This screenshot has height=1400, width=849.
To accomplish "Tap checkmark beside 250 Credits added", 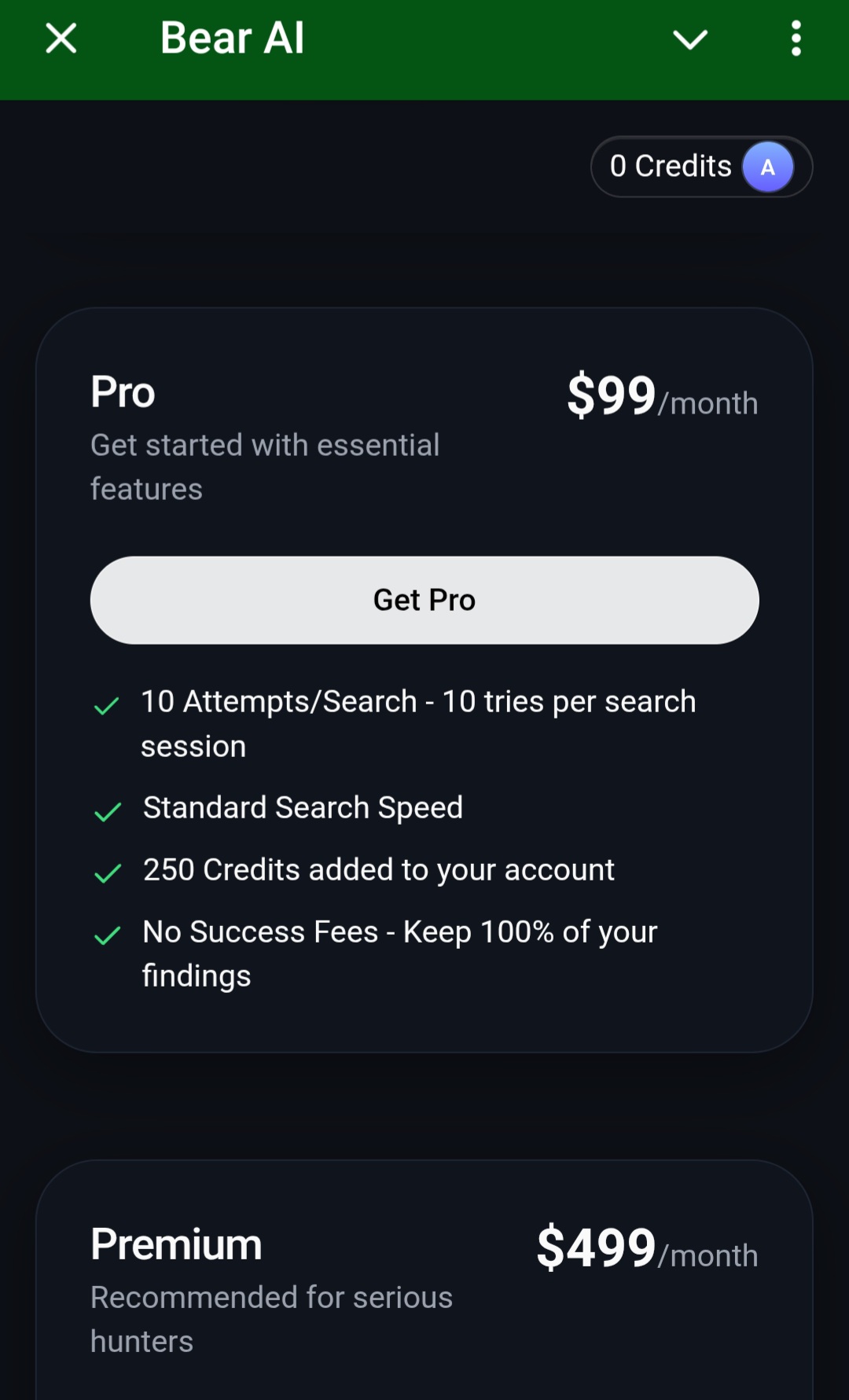I will click(107, 873).
